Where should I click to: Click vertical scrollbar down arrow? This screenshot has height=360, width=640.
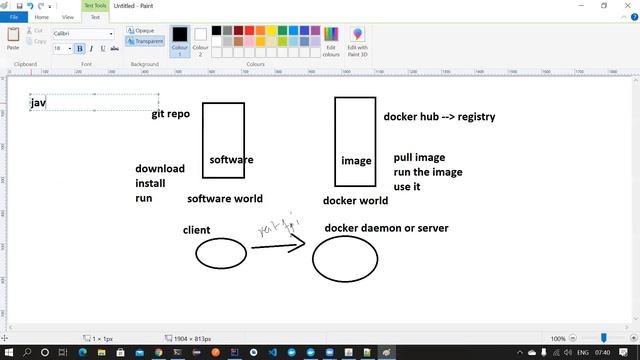point(636,319)
